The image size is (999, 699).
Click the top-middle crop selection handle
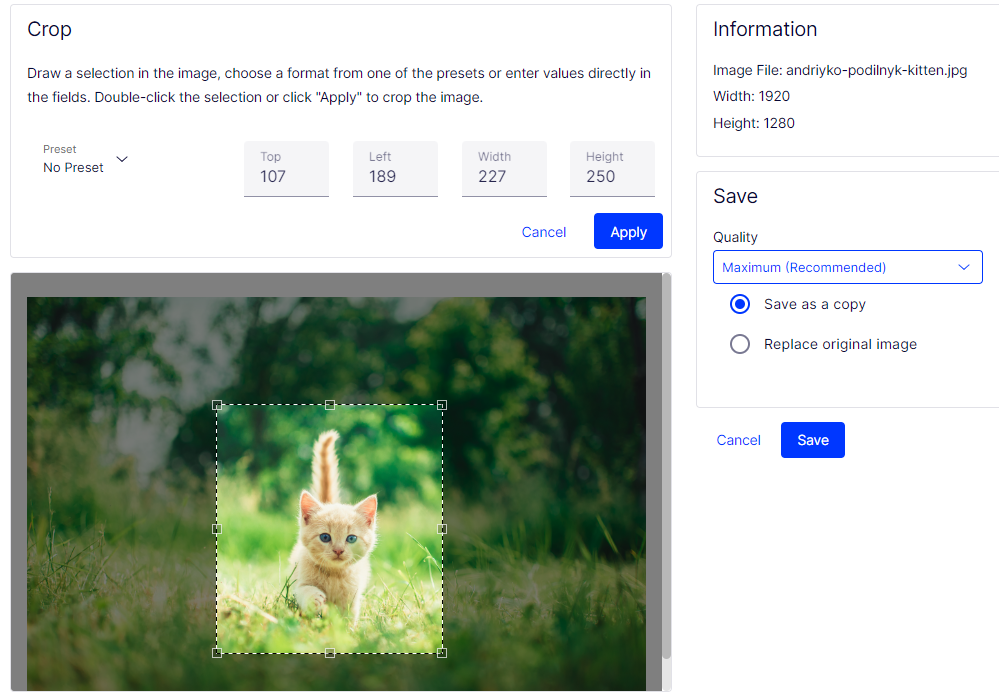[330, 405]
